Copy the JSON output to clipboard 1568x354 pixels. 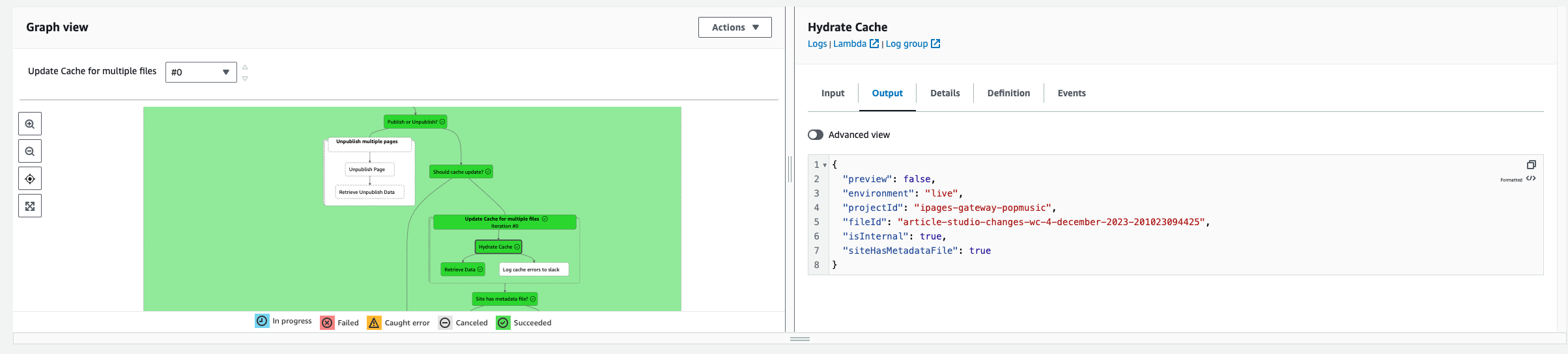[1531, 165]
